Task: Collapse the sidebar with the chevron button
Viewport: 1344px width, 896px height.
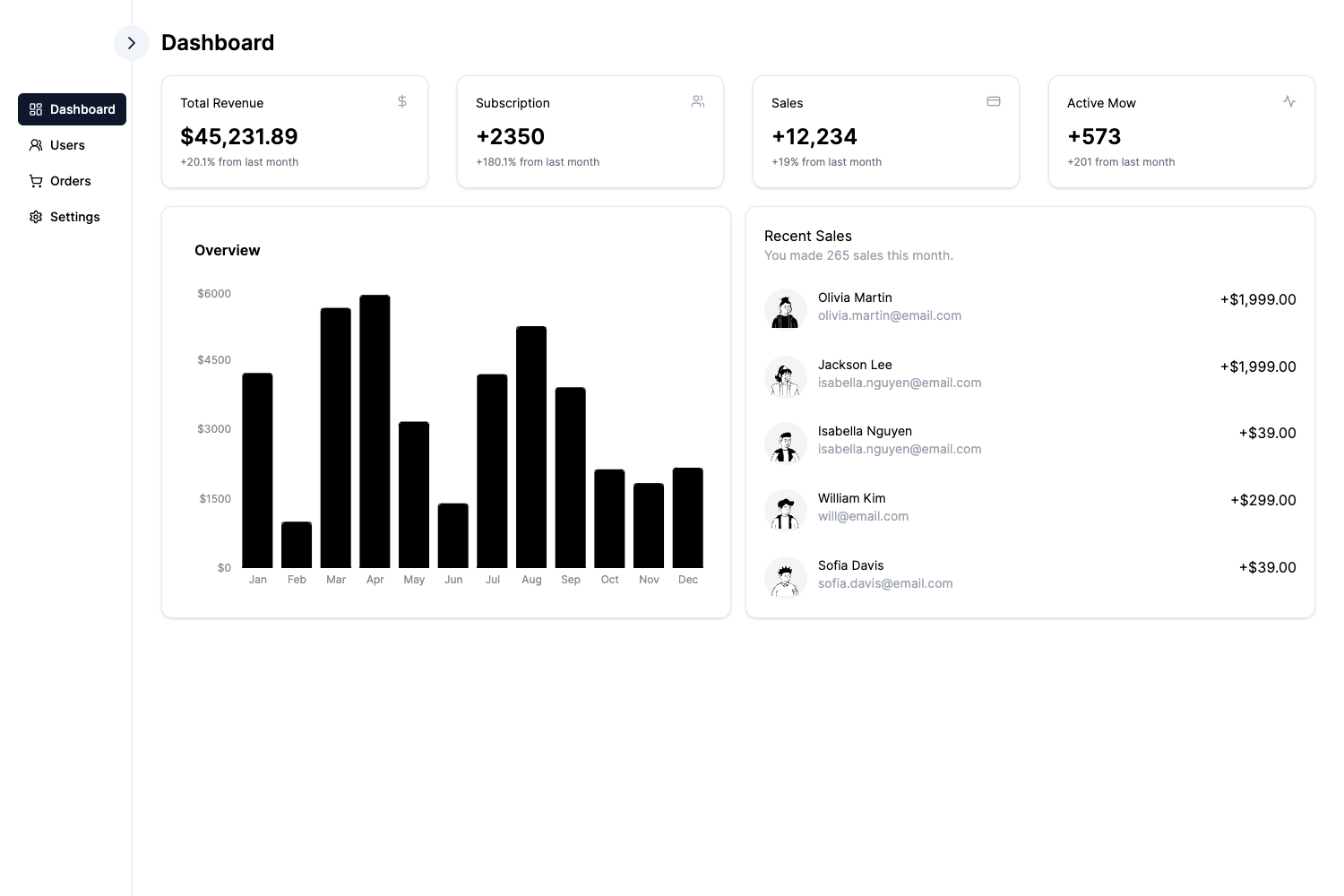Action: point(132,42)
